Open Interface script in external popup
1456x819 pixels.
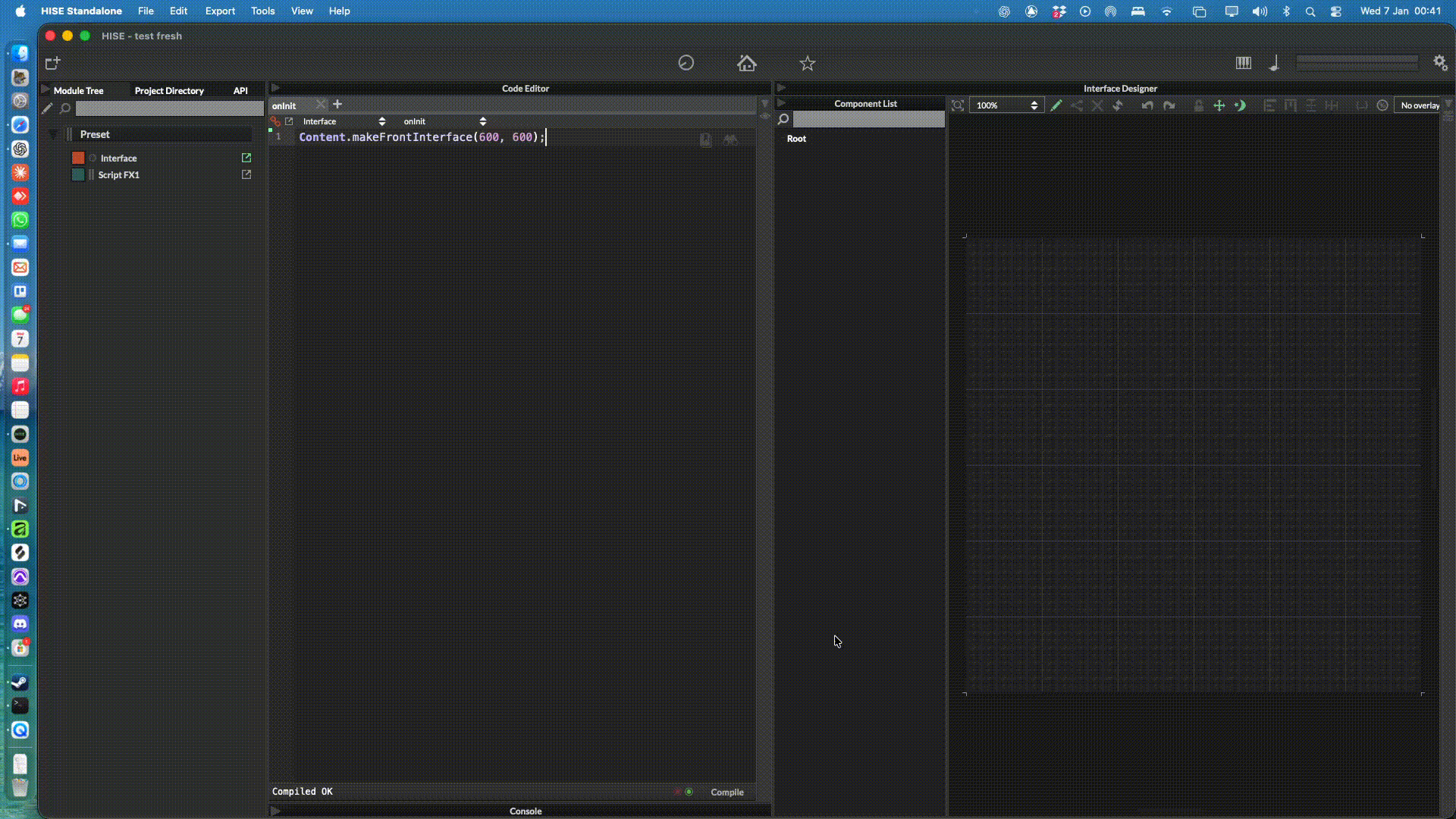pos(246,158)
